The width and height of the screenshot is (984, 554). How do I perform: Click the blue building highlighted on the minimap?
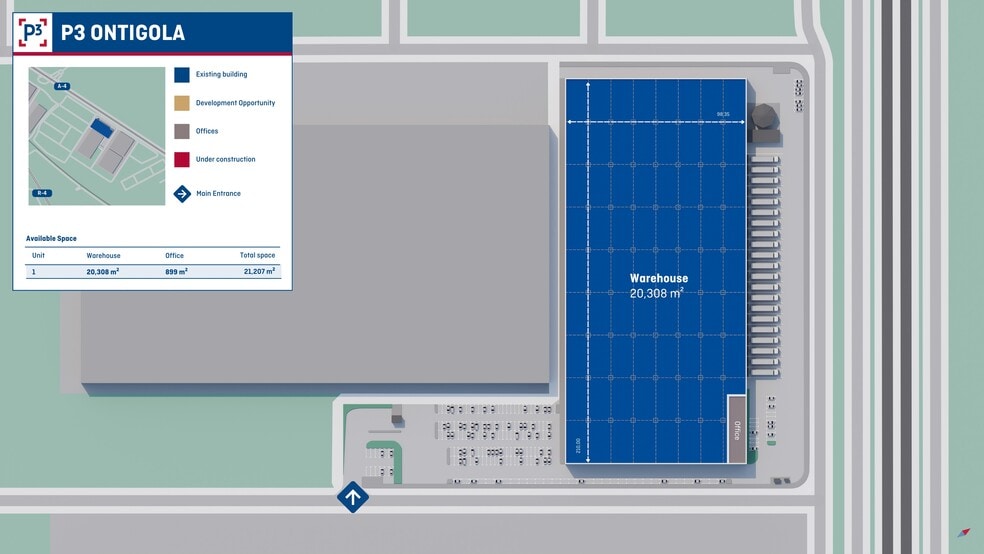click(x=101, y=127)
